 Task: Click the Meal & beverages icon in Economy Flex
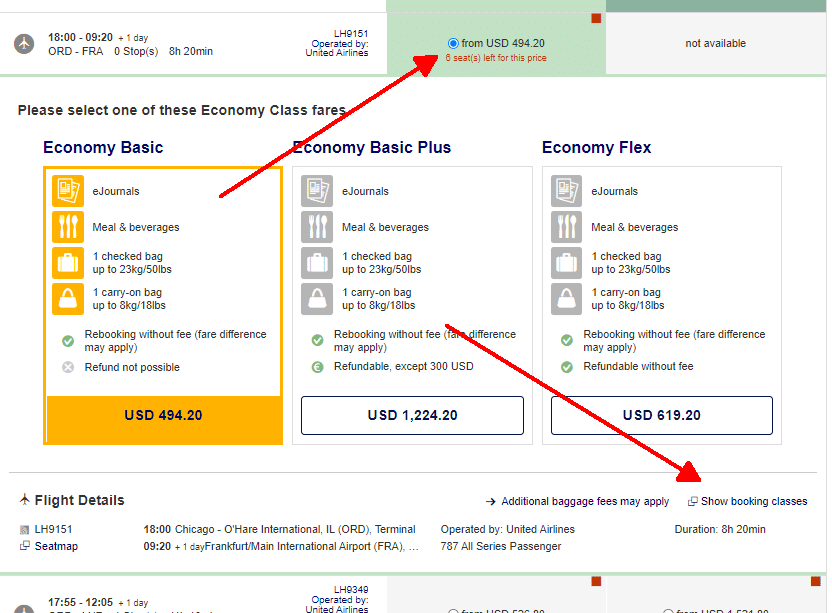pyautogui.click(x=565, y=227)
